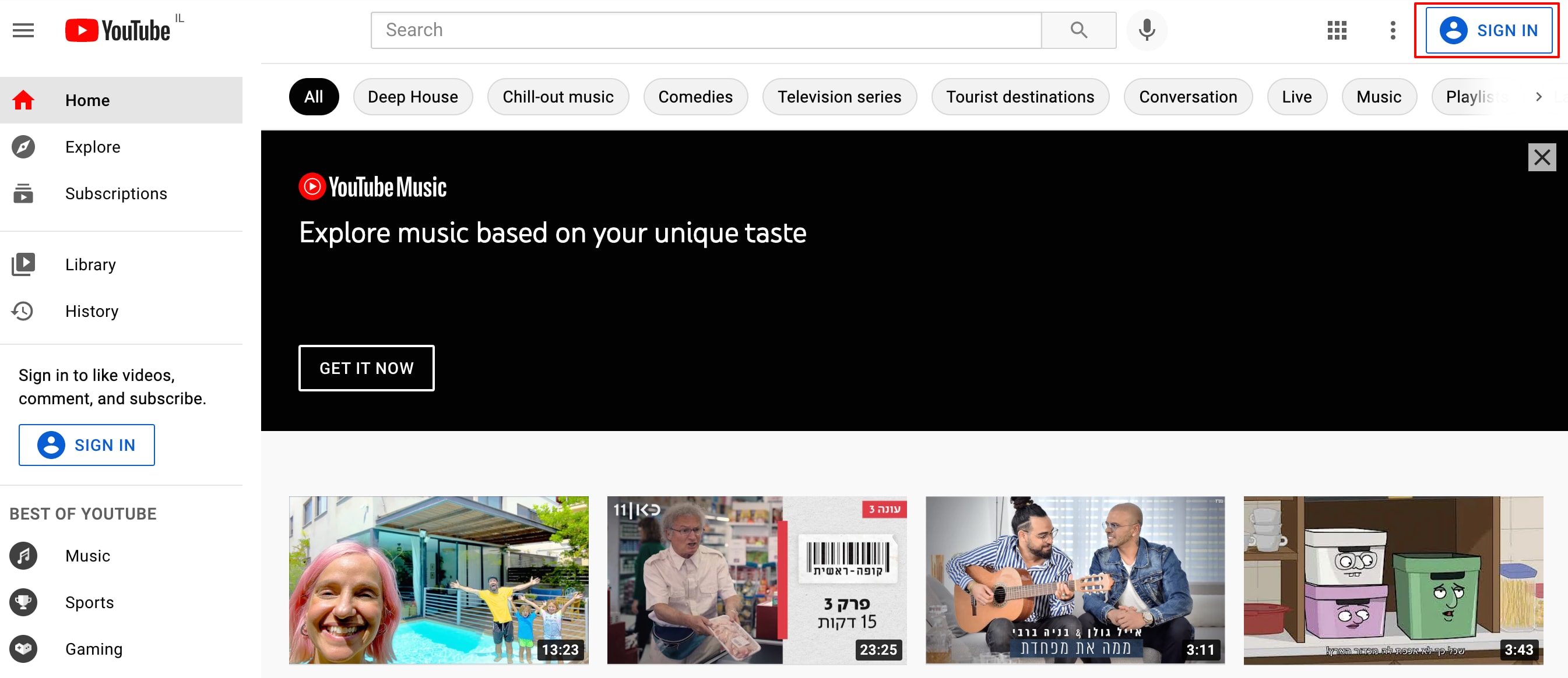Start voice search with microphone
Viewport: 1568px width, 678px height.
[1147, 30]
